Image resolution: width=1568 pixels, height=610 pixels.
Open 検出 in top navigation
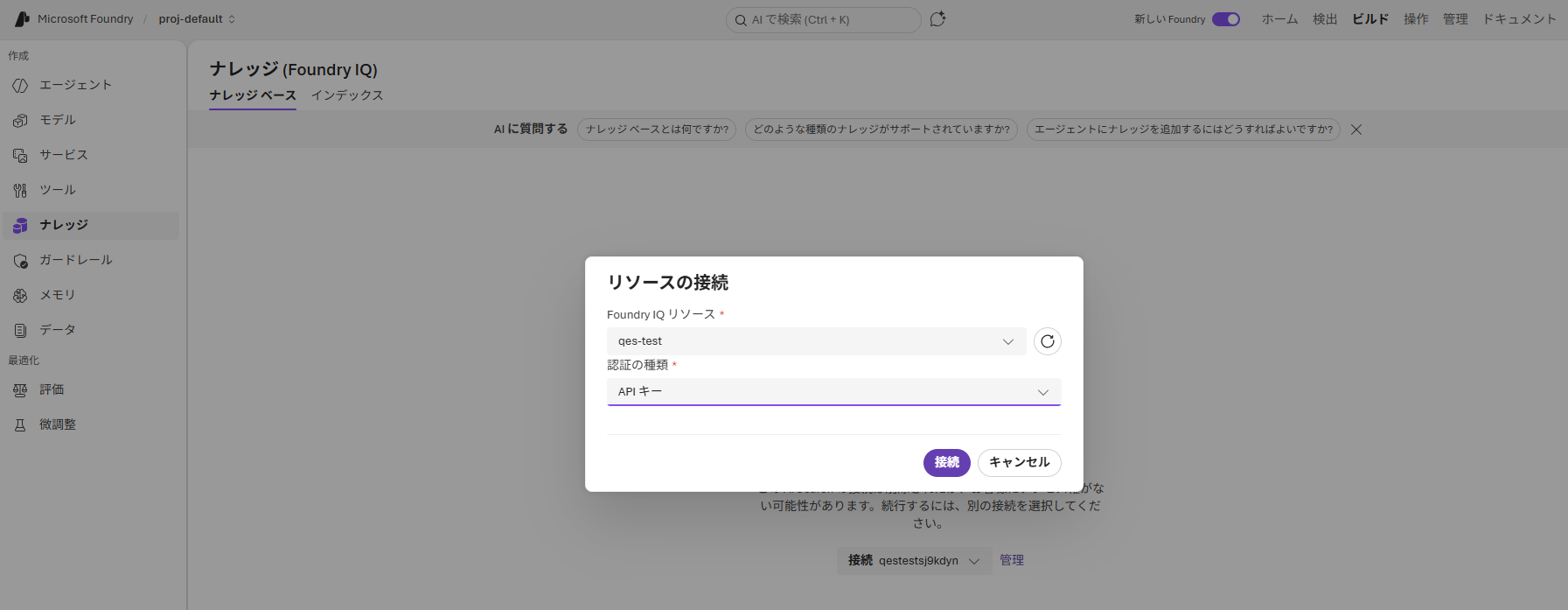point(1325,19)
